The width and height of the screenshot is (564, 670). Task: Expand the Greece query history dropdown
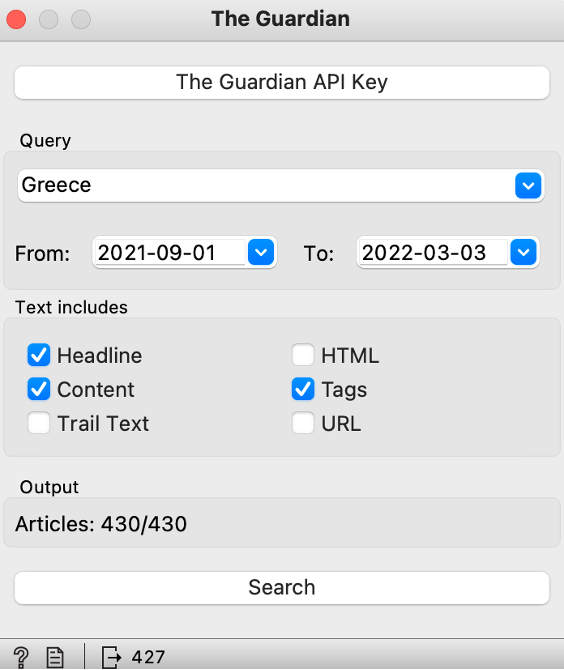click(528, 185)
